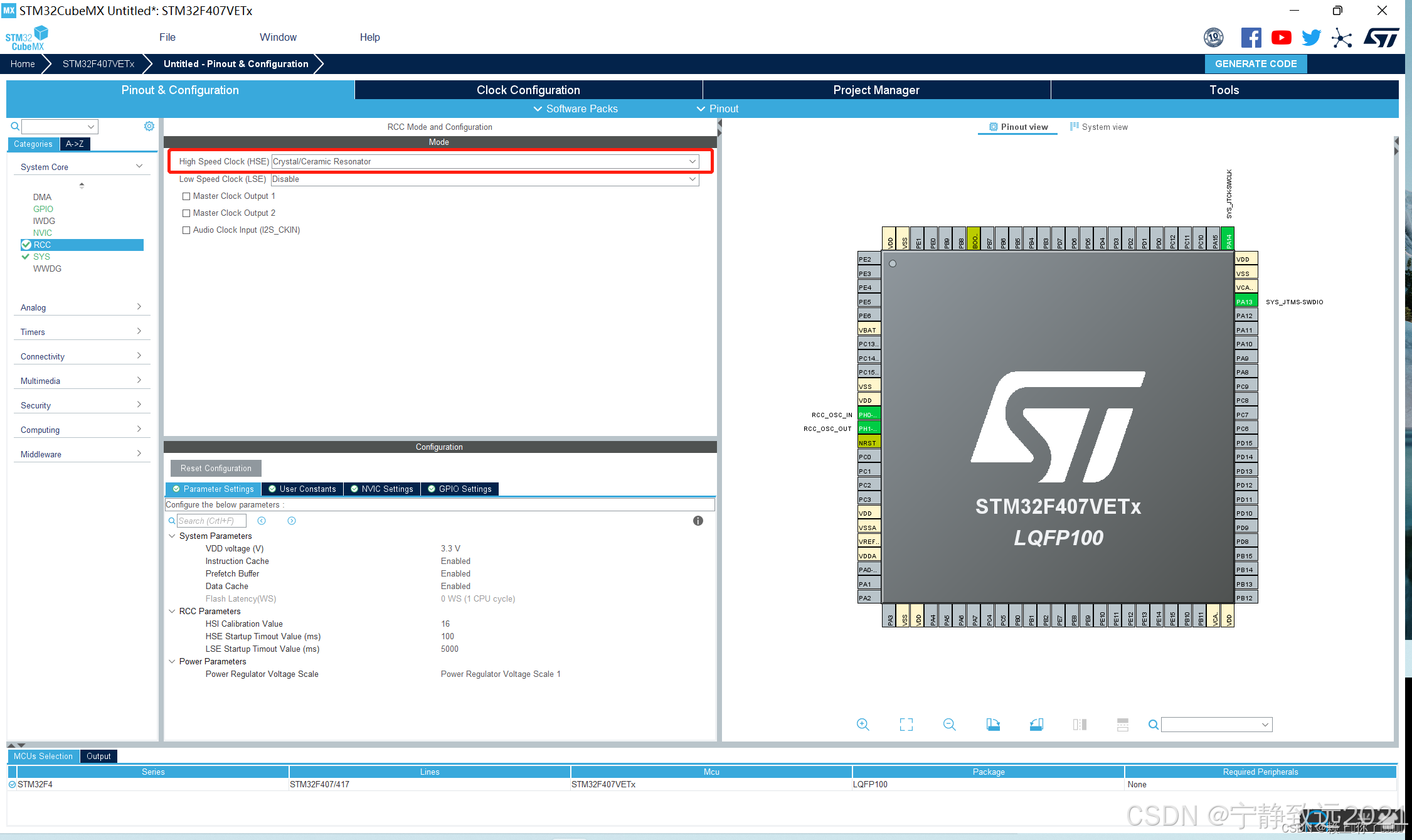Open the GPIO Settings tab
The height and width of the screenshot is (840, 1412).
click(459, 489)
